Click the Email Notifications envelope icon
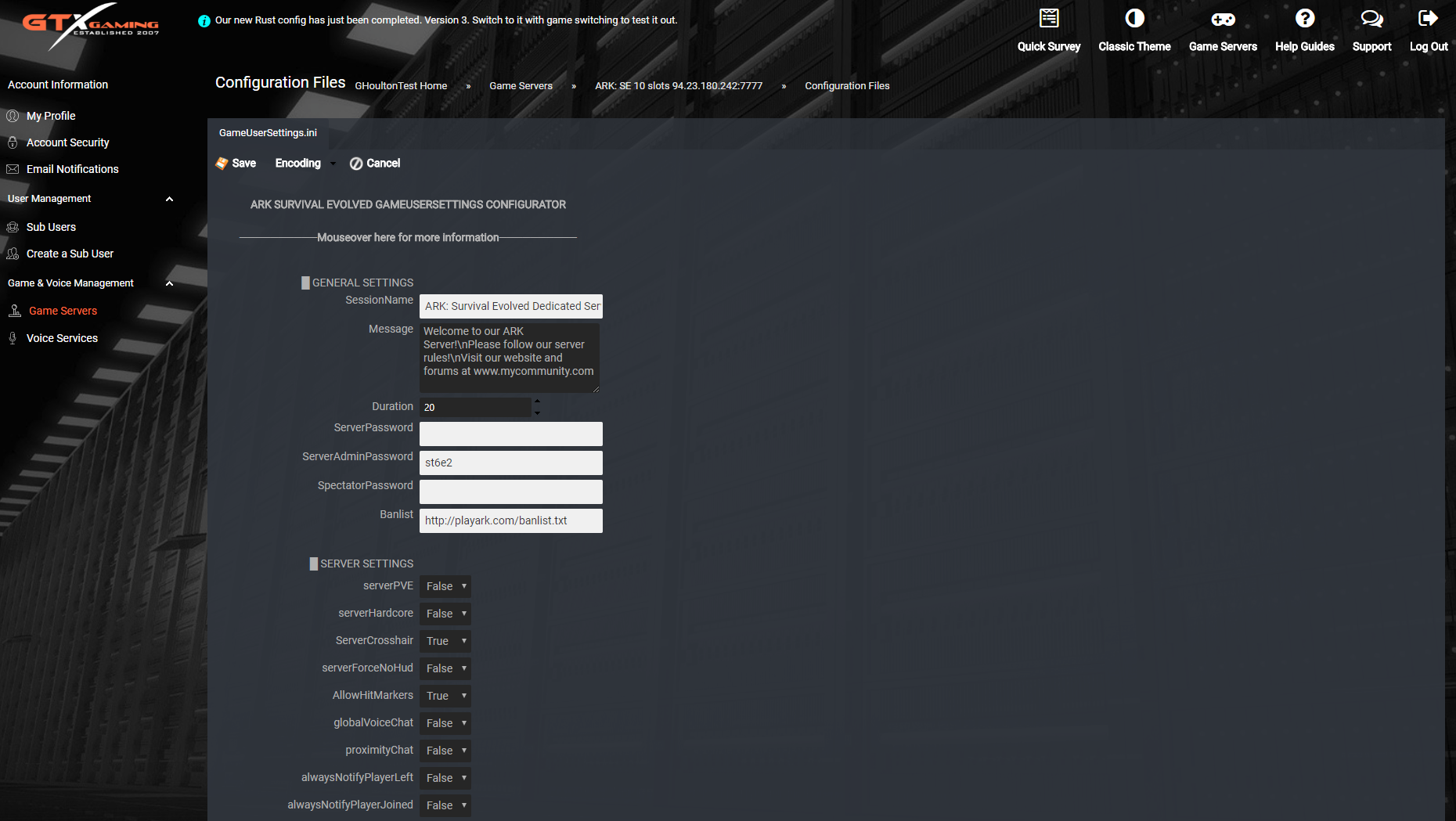 point(13,169)
